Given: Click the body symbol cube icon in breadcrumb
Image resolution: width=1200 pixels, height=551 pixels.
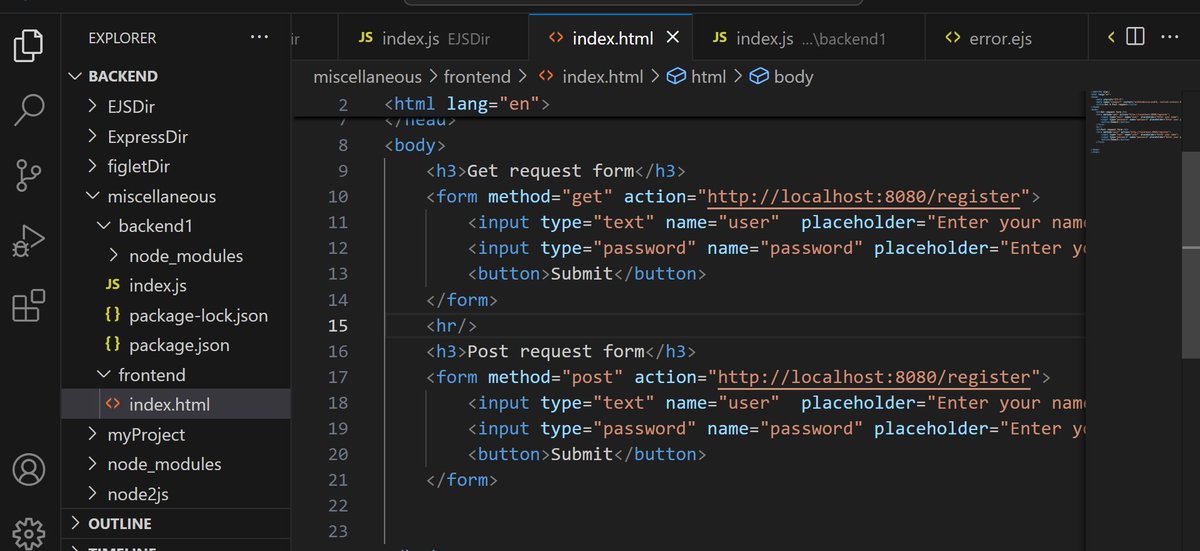Looking at the screenshot, I should (x=759, y=76).
